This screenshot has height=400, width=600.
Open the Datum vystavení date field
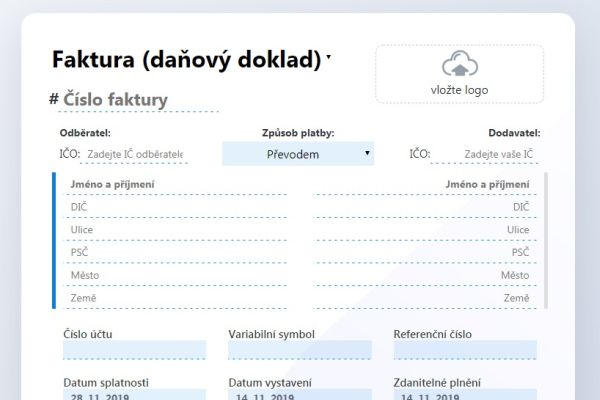coord(299,395)
